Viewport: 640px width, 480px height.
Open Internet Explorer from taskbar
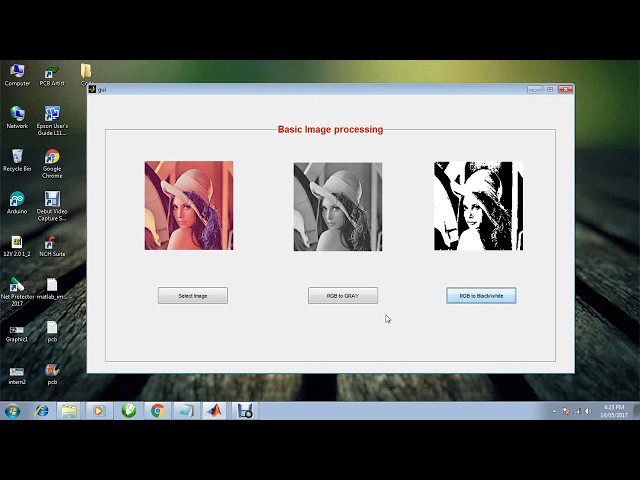42,411
